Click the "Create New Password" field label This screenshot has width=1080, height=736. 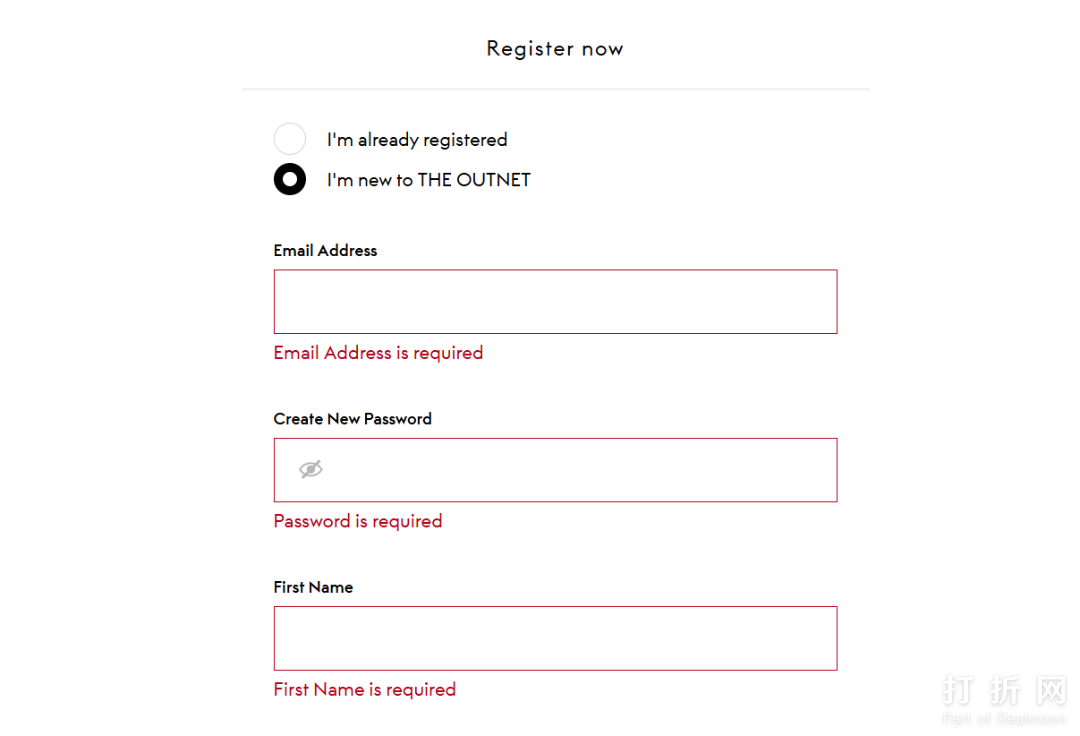point(352,419)
